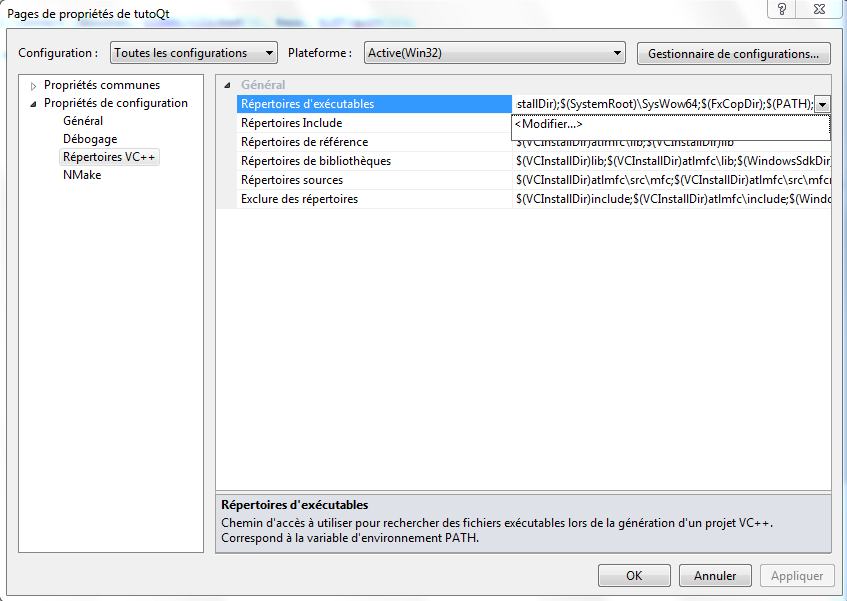This screenshot has height=601, width=847.
Task: Select Répertoires de référence property row
Action: coord(374,142)
